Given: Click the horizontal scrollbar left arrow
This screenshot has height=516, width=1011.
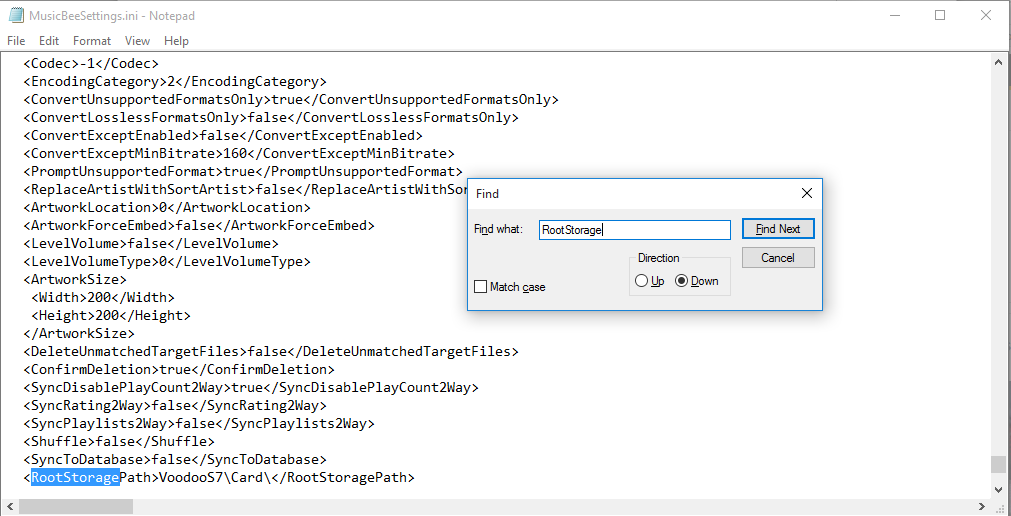Looking at the screenshot, I should [9, 506].
